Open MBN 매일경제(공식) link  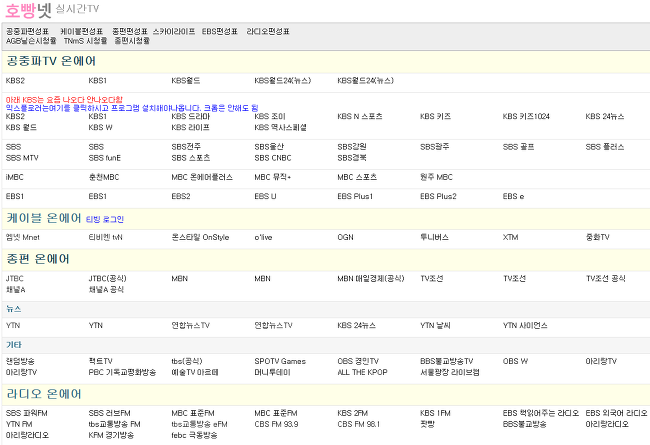(371, 278)
